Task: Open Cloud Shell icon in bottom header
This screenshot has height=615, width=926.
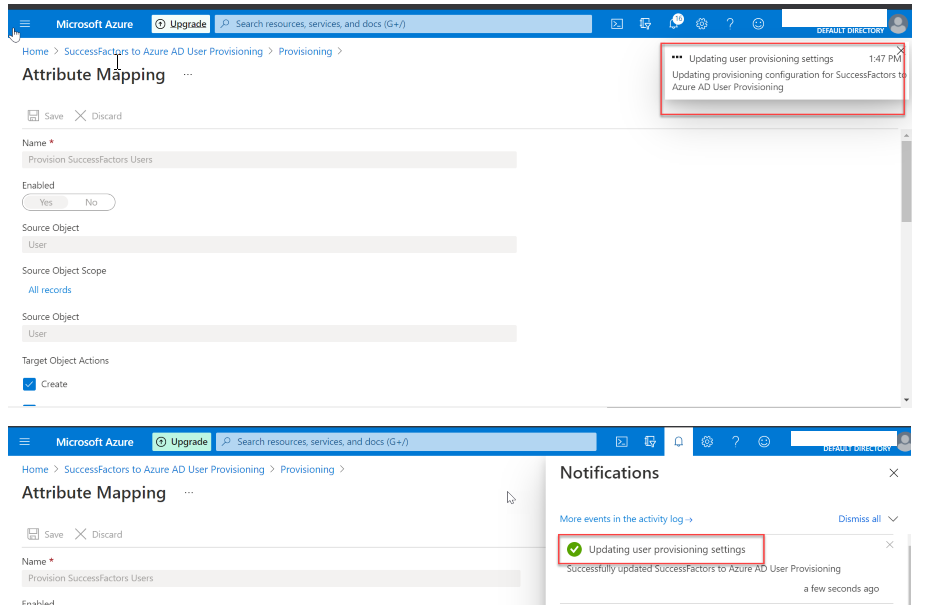Action: click(x=621, y=441)
